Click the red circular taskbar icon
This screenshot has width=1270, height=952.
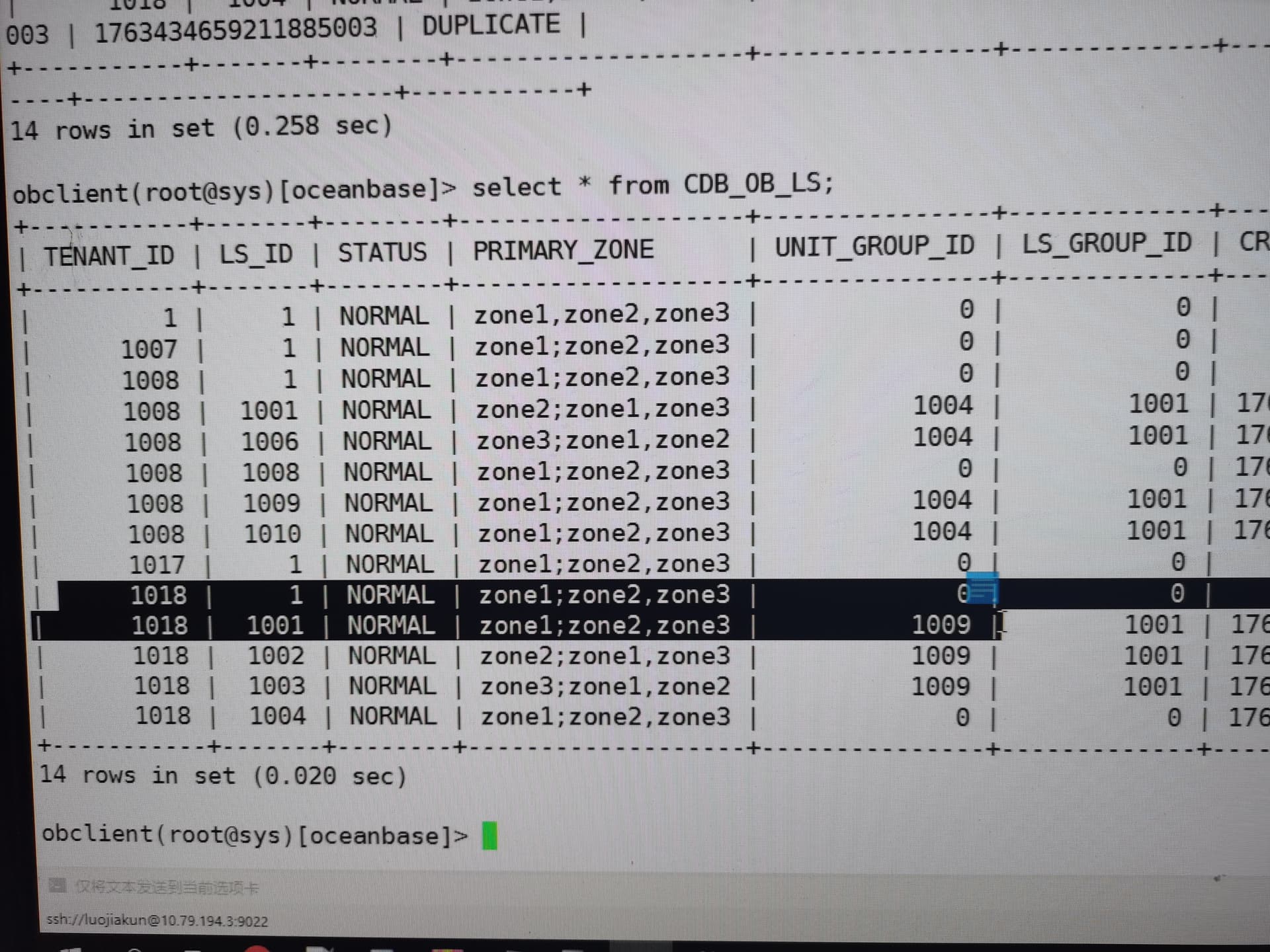(257, 949)
